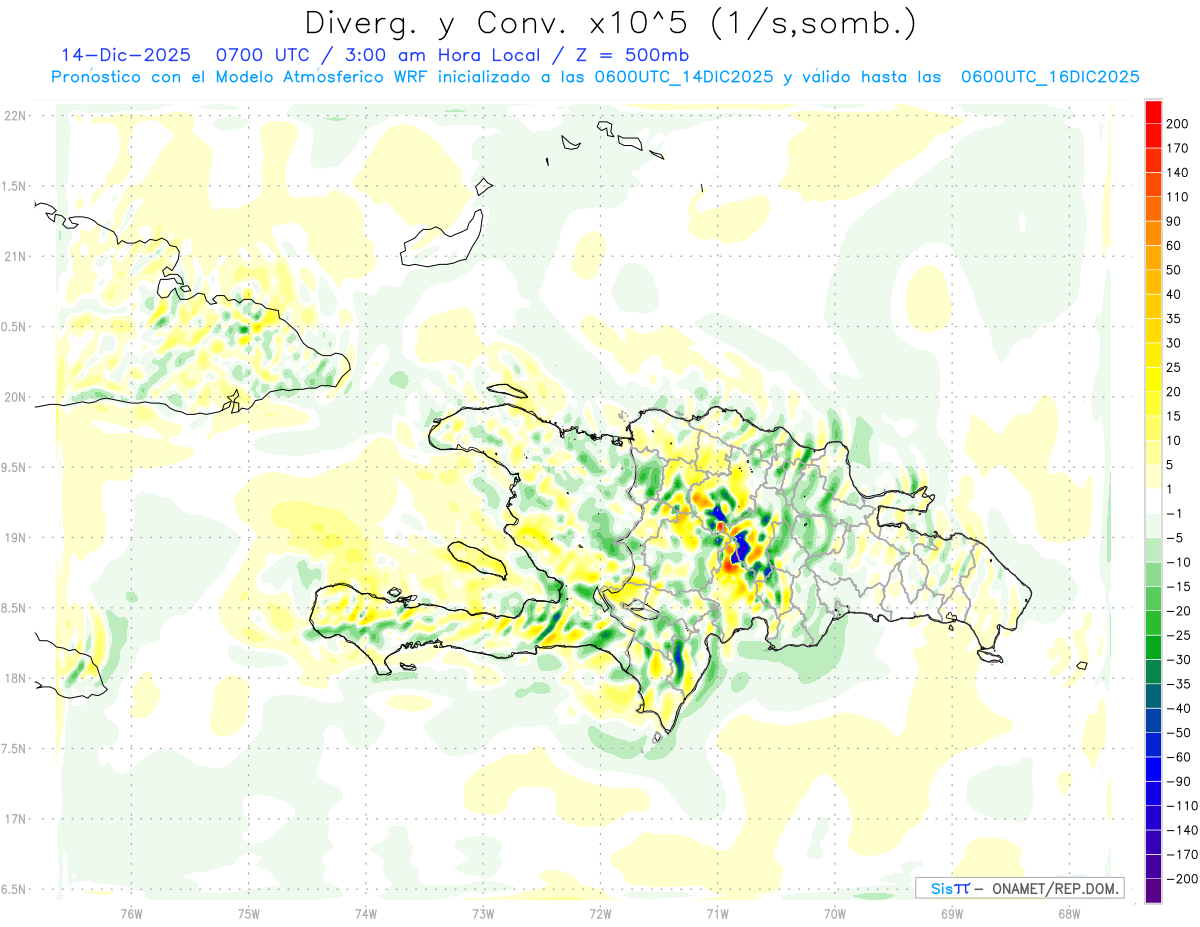Click the '110' value on the color scale
This screenshot has height=927, width=1200.
1178,197
